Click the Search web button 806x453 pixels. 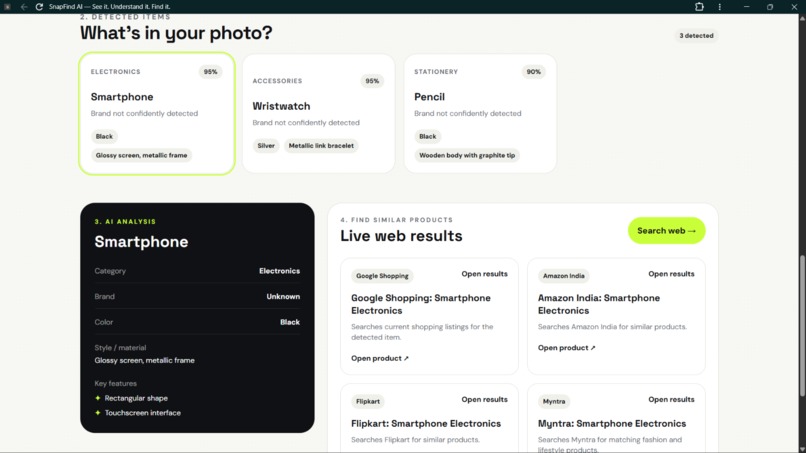[x=666, y=231]
